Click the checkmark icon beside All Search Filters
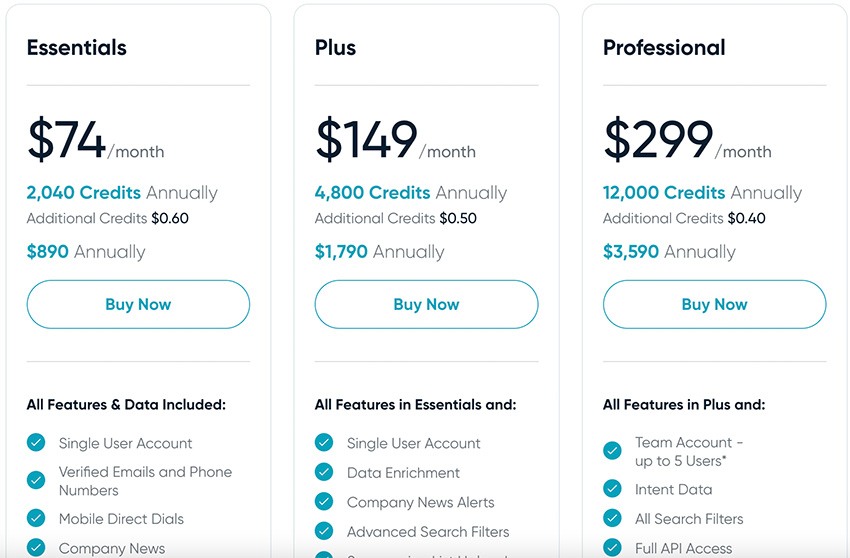This screenshot has height=558, width=850. click(x=613, y=518)
